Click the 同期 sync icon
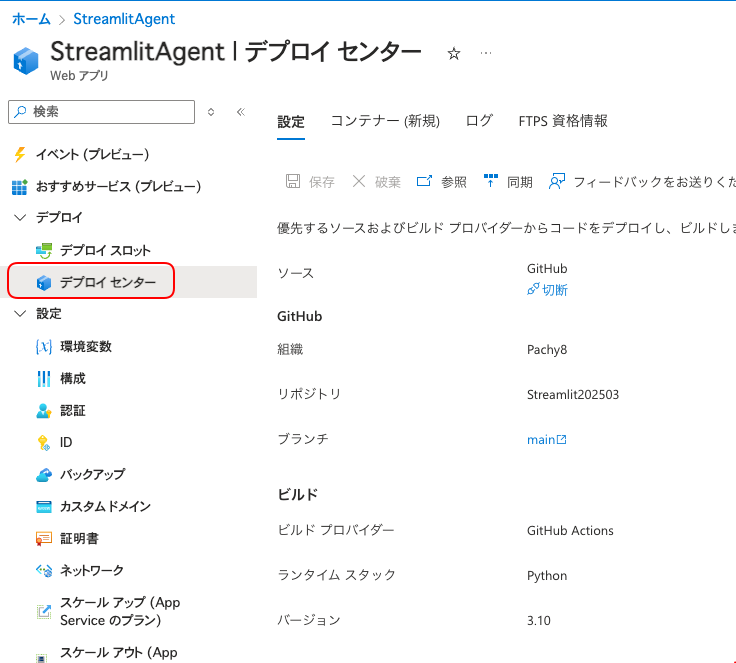 (491, 181)
